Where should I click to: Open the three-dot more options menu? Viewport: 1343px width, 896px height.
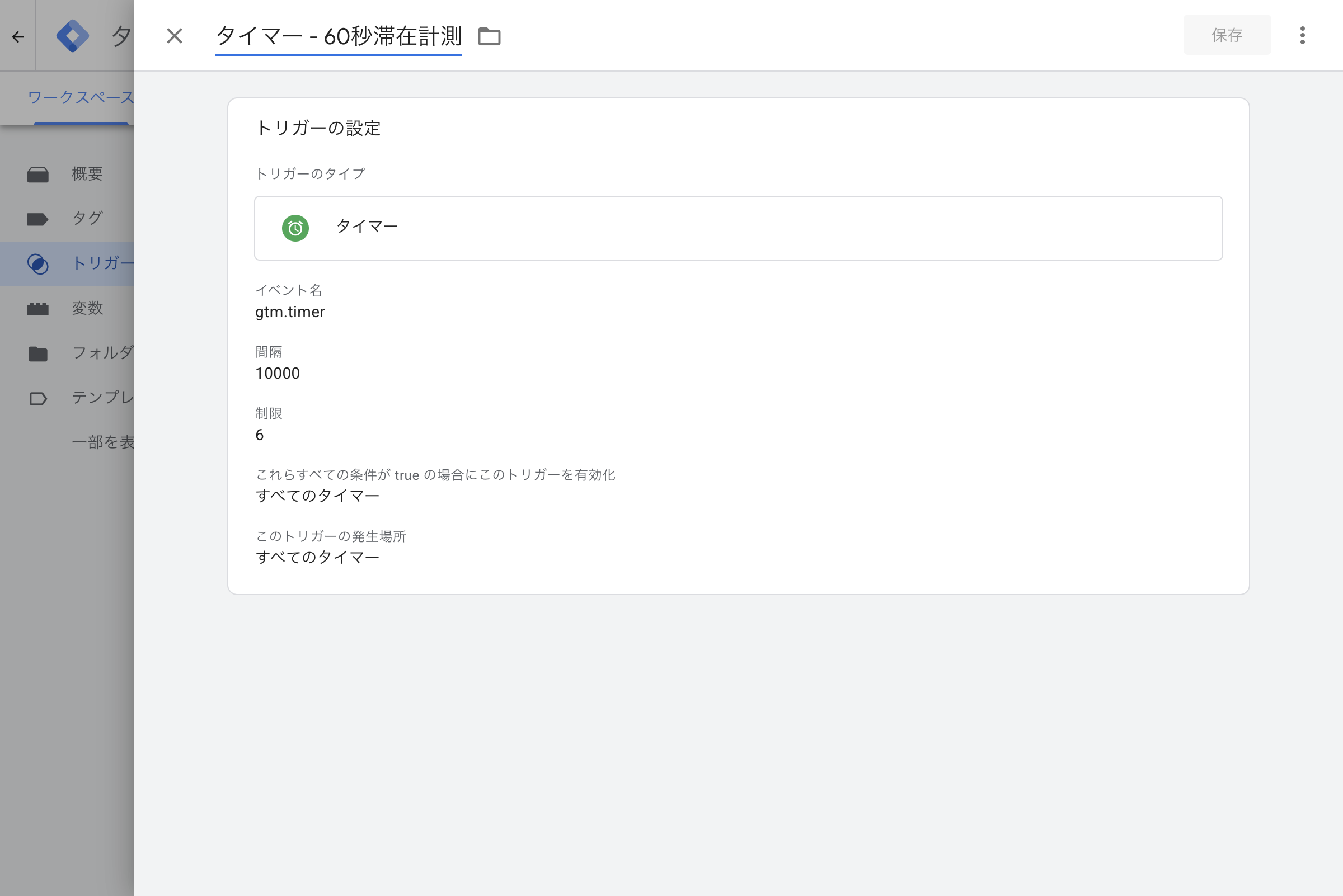click(1302, 35)
